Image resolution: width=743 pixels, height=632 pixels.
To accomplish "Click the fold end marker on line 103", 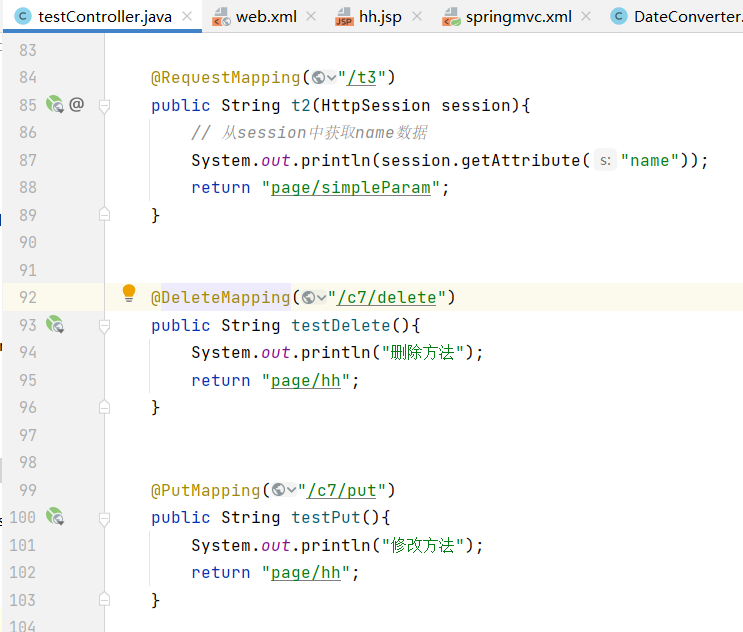I will (105, 599).
